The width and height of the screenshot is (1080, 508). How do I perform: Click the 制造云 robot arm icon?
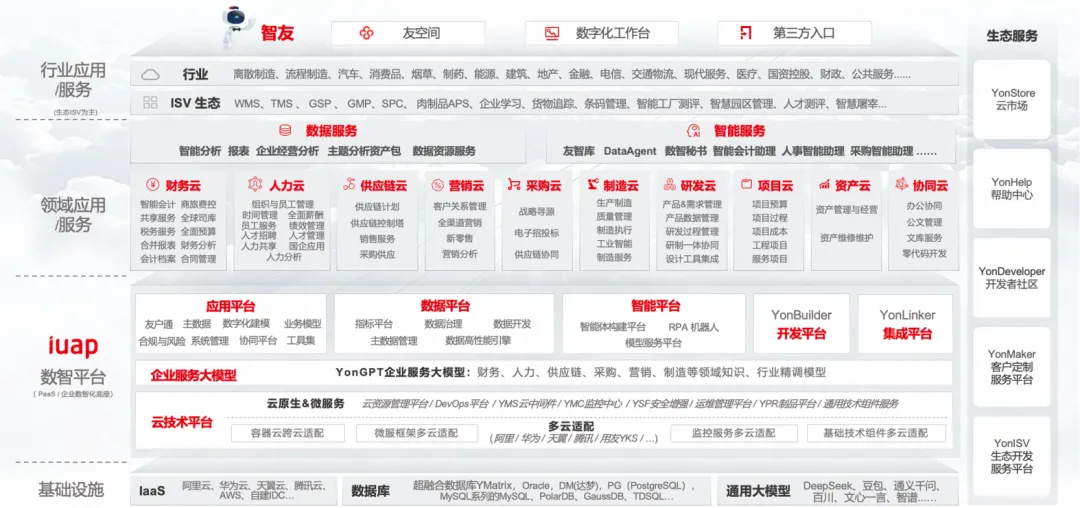click(x=593, y=185)
